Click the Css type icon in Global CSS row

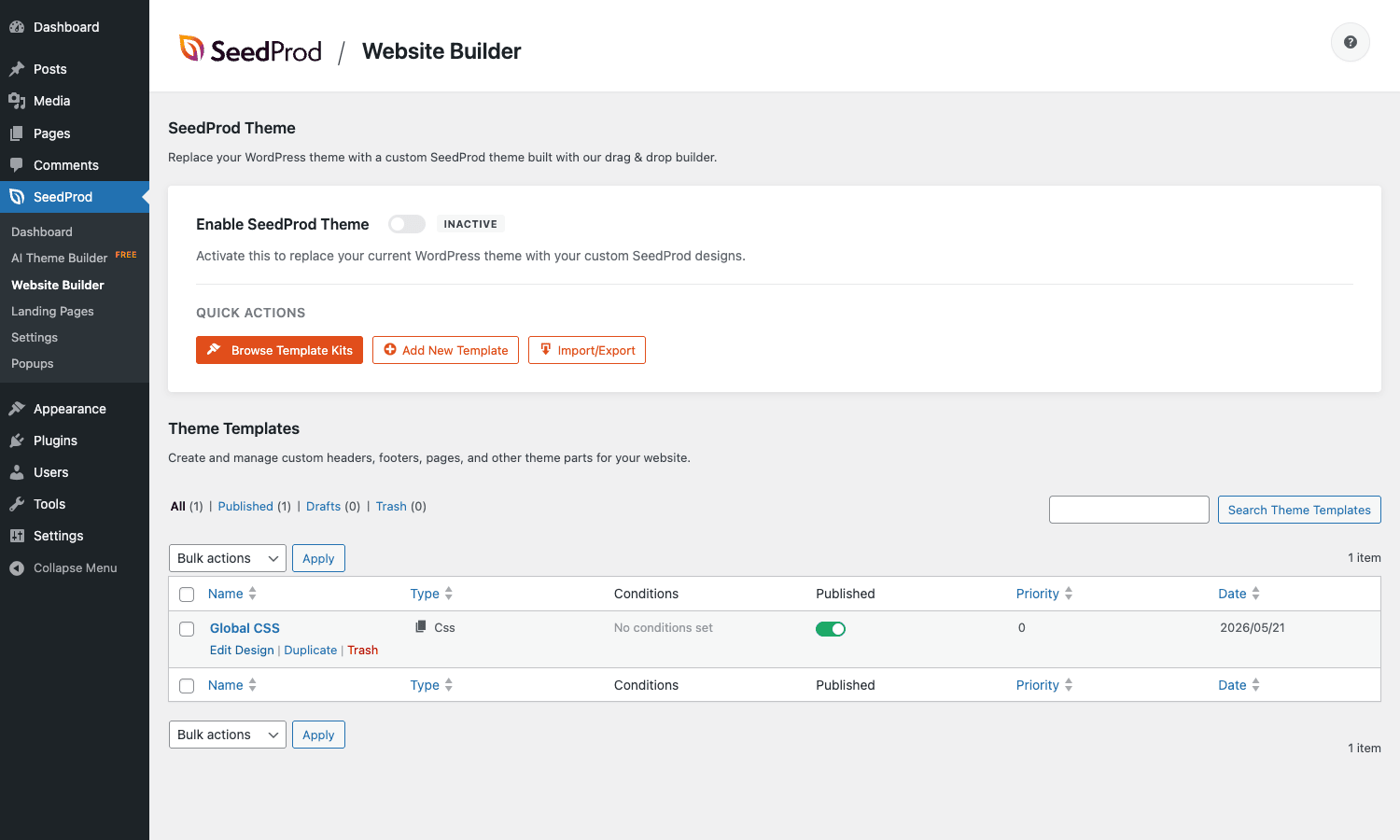pyautogui.click(x=421, y=627)
